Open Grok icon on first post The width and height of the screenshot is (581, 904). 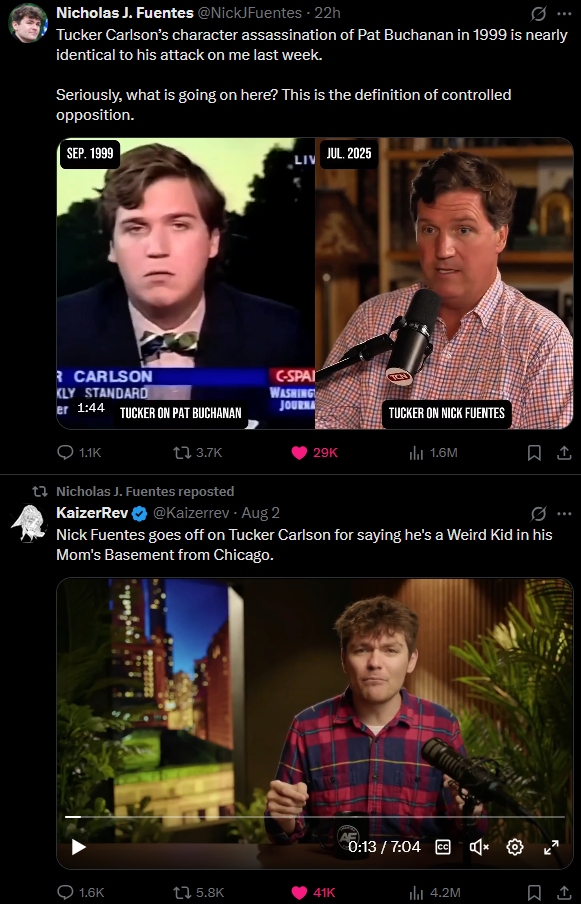click(x=538, y=13)
